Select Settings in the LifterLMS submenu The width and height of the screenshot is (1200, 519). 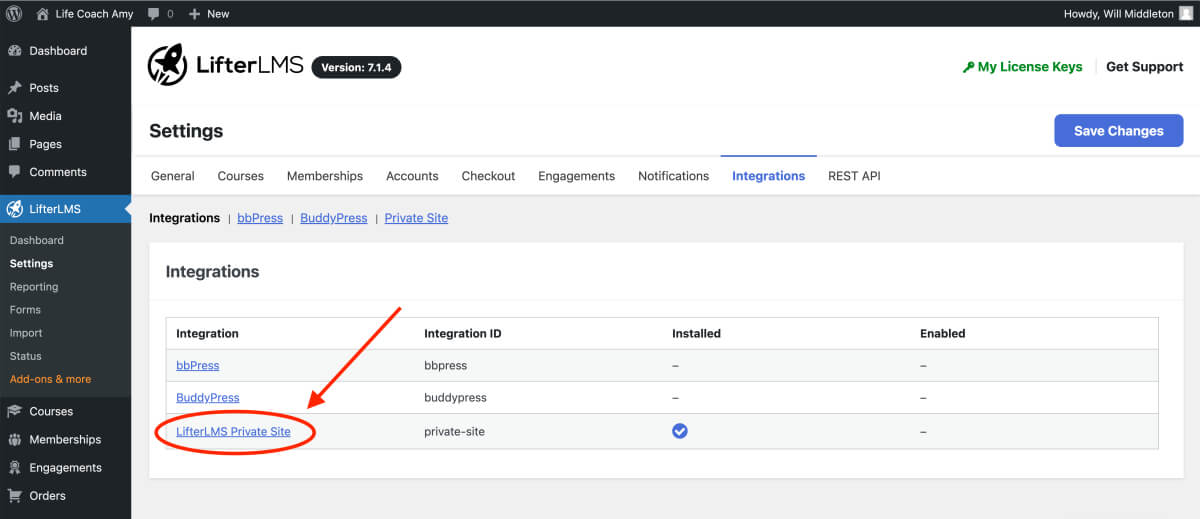tap(32, 263)
